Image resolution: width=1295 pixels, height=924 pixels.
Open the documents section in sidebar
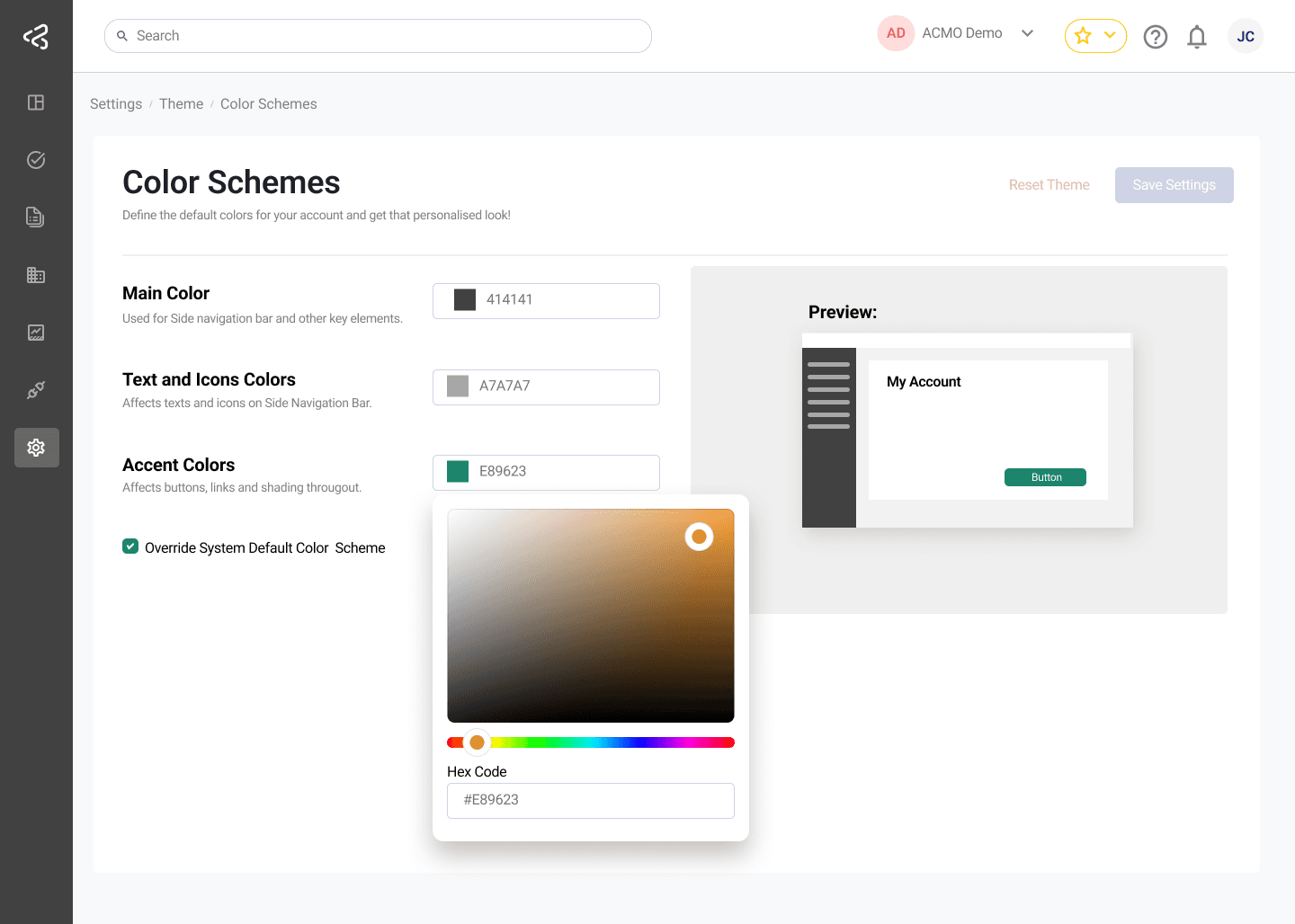pos(36,217)
